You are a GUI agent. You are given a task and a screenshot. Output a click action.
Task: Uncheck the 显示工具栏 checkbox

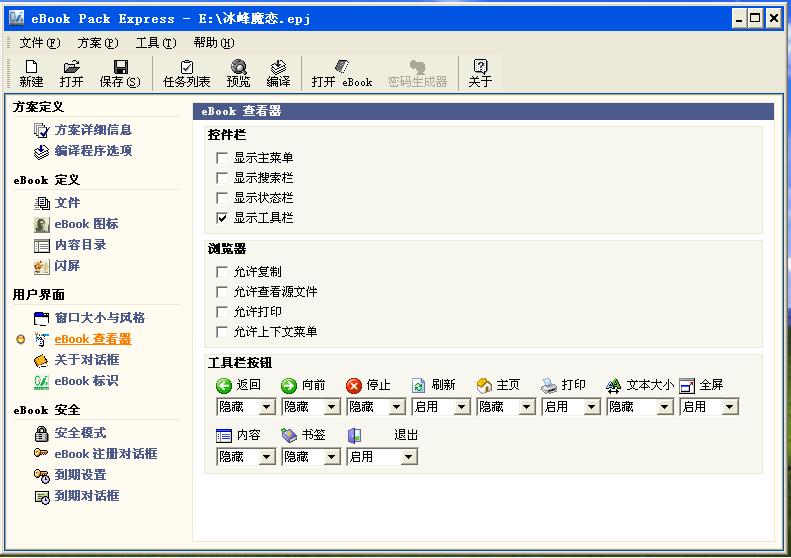(221, 218)
